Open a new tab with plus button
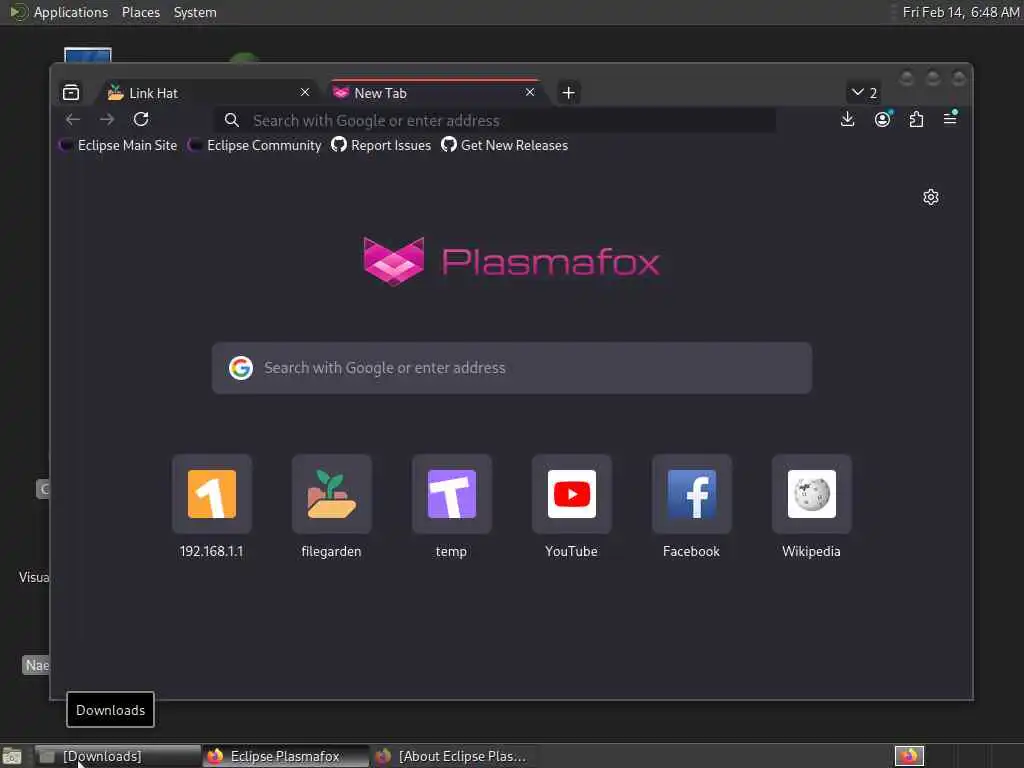 [568, 93]
